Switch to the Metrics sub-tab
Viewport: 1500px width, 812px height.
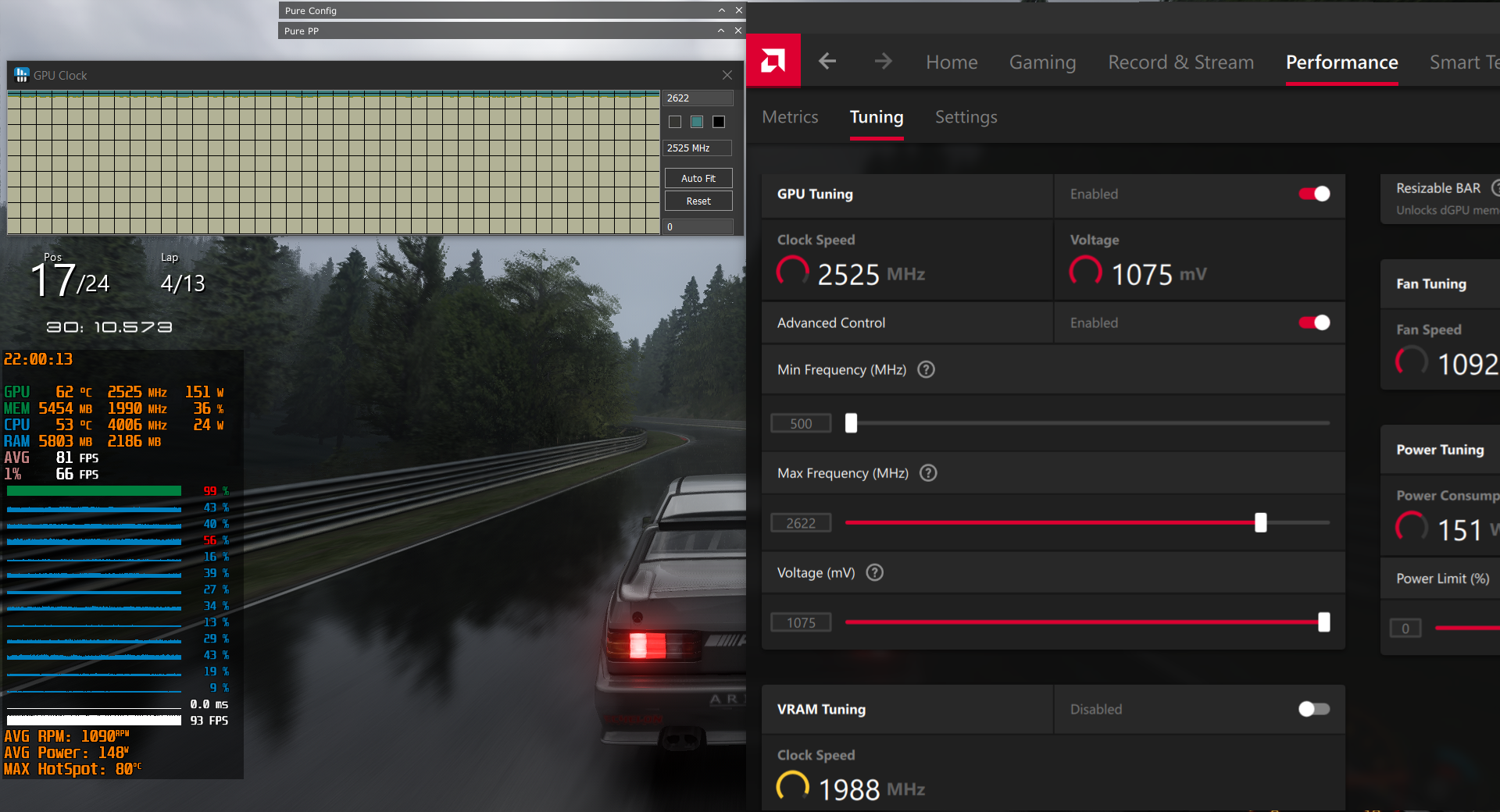(790, 117)
